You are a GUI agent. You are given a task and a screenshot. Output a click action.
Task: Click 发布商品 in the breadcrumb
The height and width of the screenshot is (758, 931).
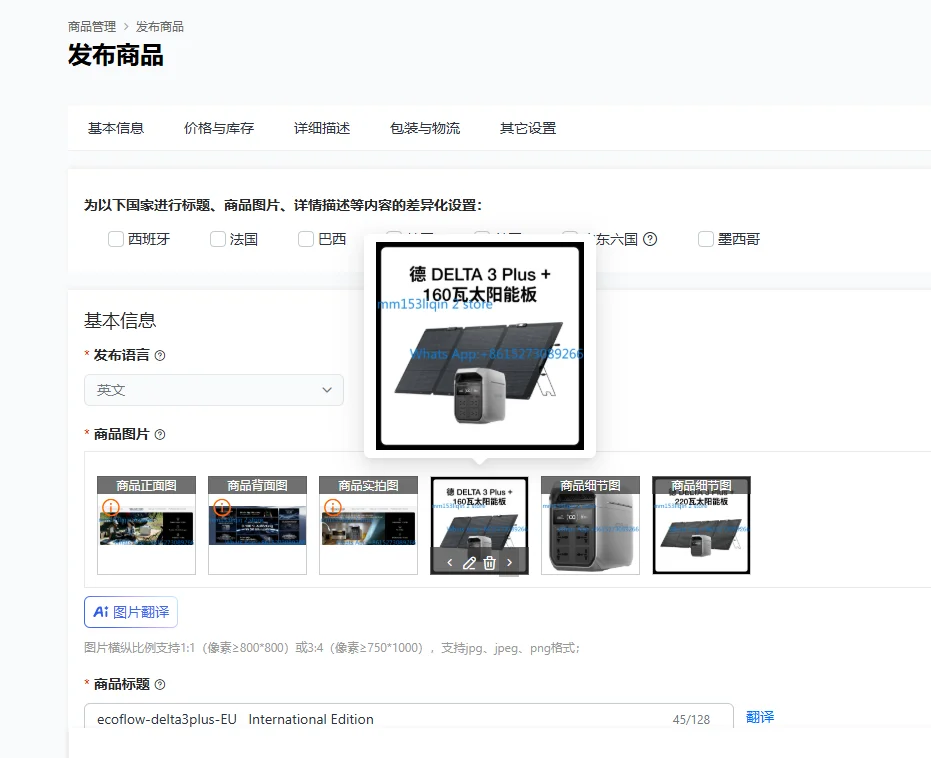[160, 27]
